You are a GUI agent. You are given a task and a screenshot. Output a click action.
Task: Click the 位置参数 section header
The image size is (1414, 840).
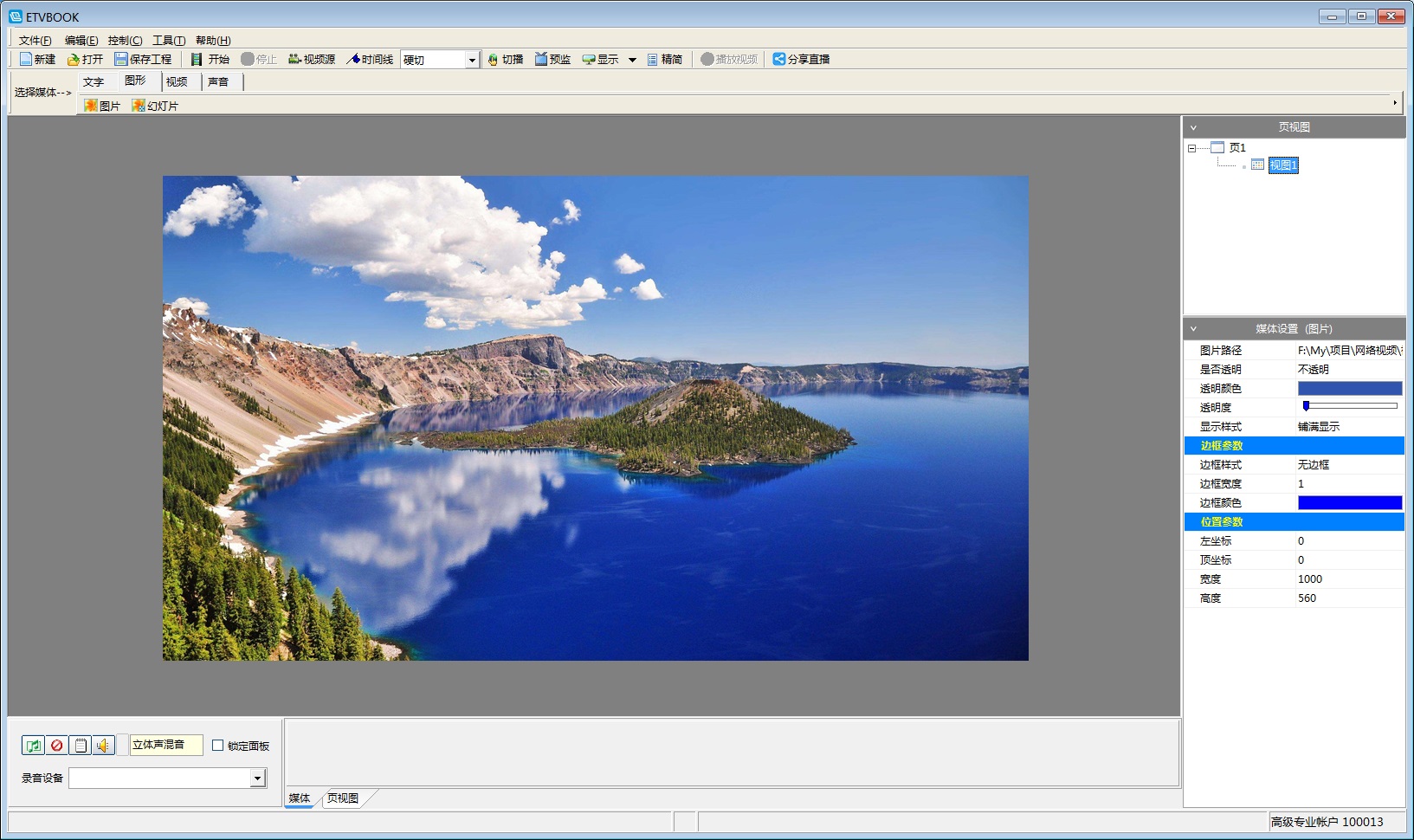pos(1295,522)
